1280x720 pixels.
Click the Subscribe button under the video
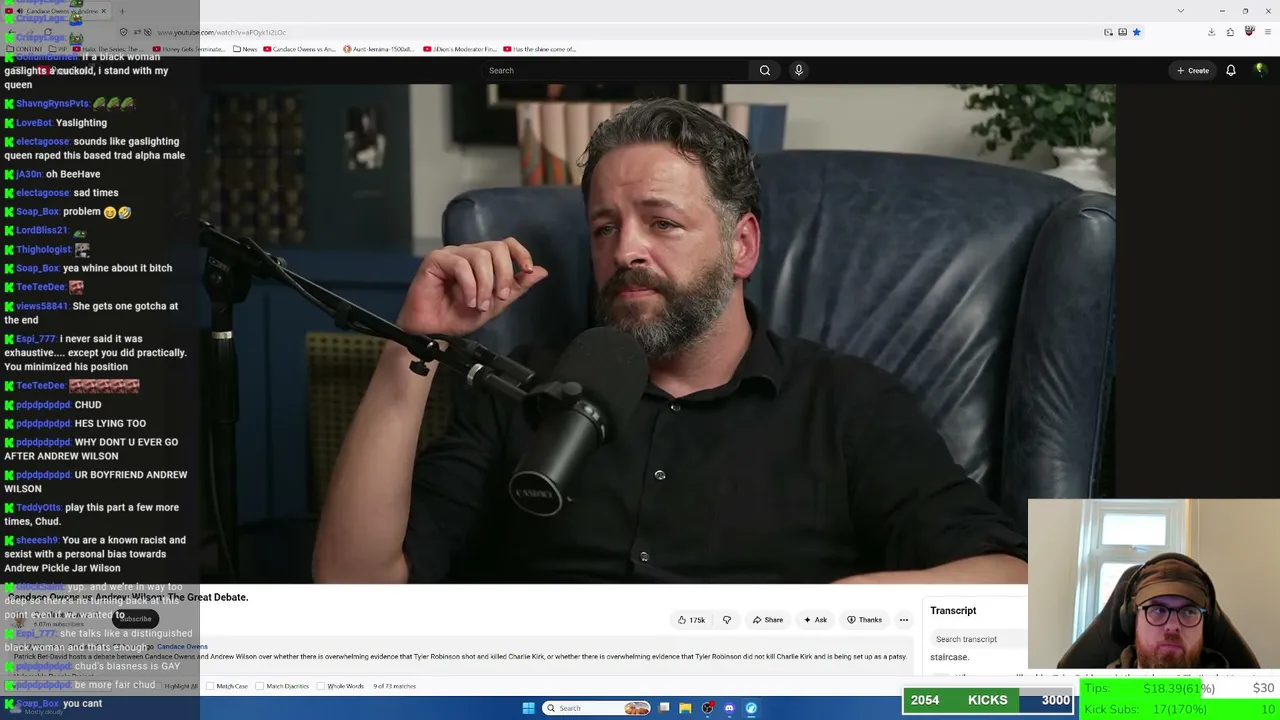pyautogui.click(x=134, y=619)
